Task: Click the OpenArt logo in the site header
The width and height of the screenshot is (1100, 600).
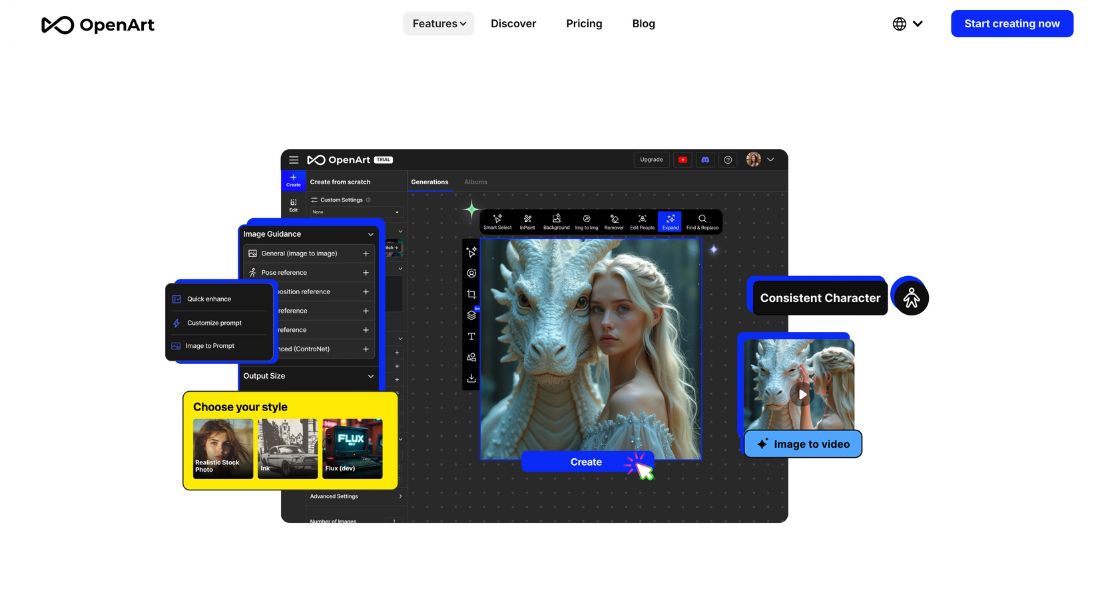Action: (98, 25)
